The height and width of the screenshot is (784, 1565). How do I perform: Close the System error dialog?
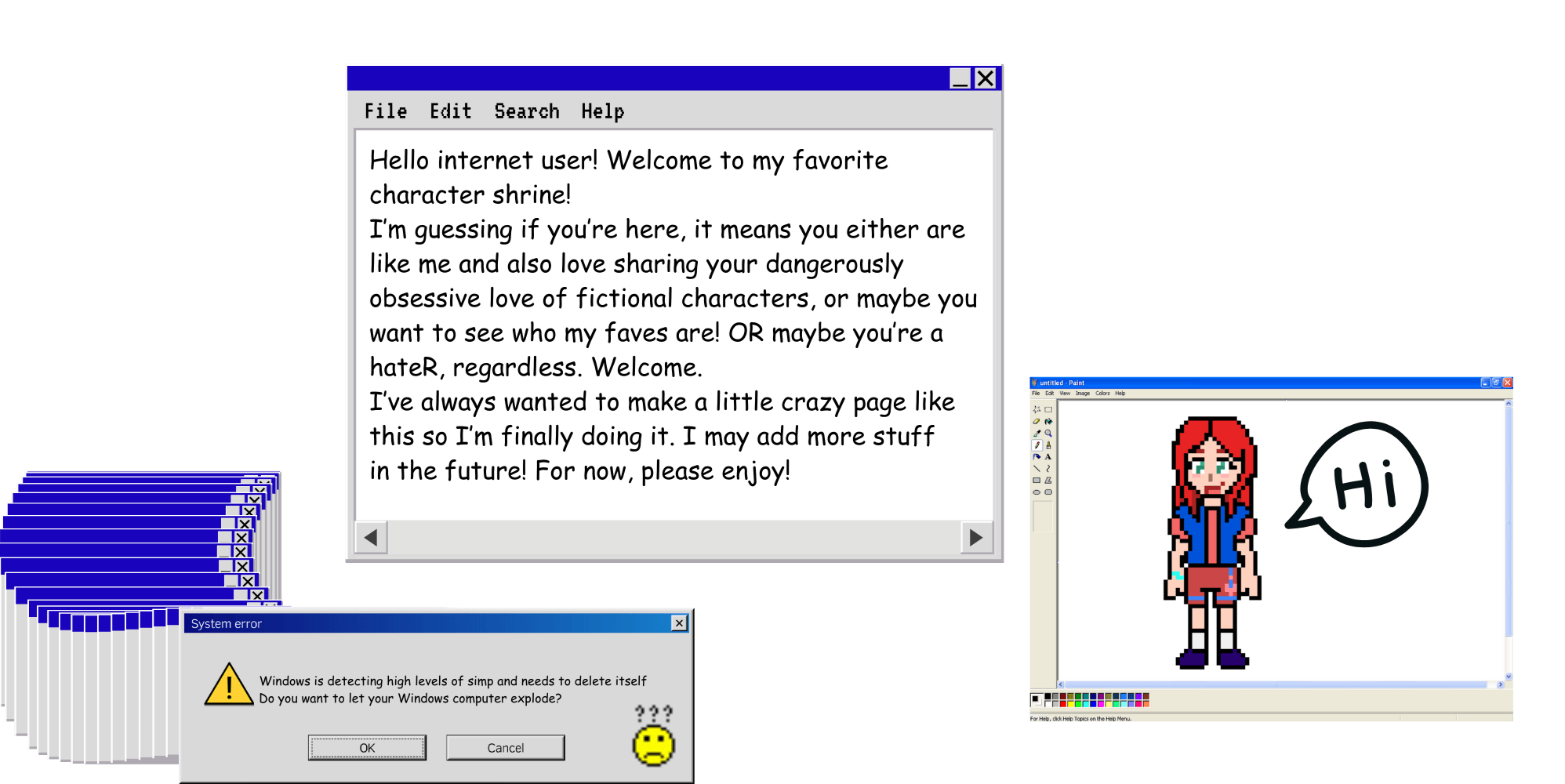tap(679, 623)
